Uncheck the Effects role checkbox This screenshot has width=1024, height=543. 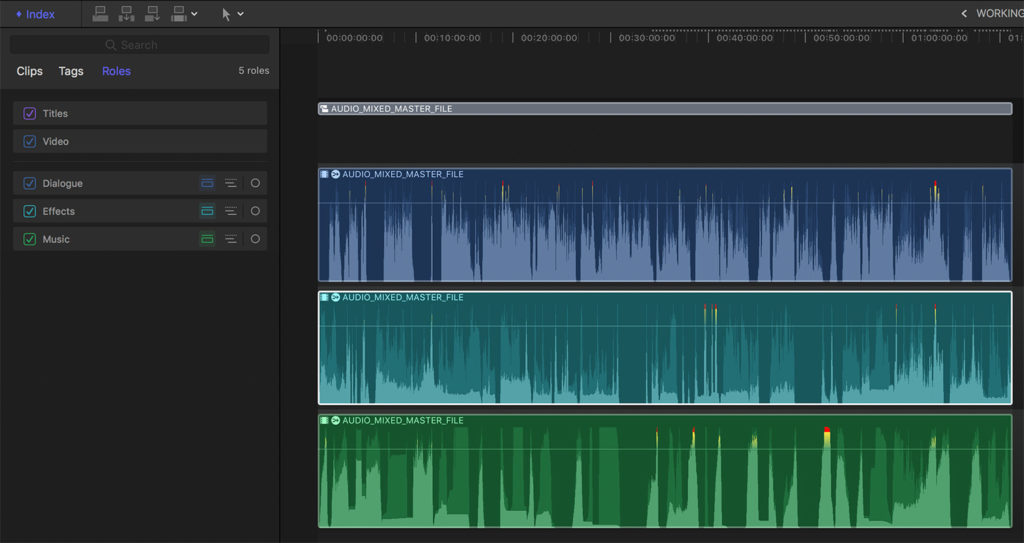point(29,211)
